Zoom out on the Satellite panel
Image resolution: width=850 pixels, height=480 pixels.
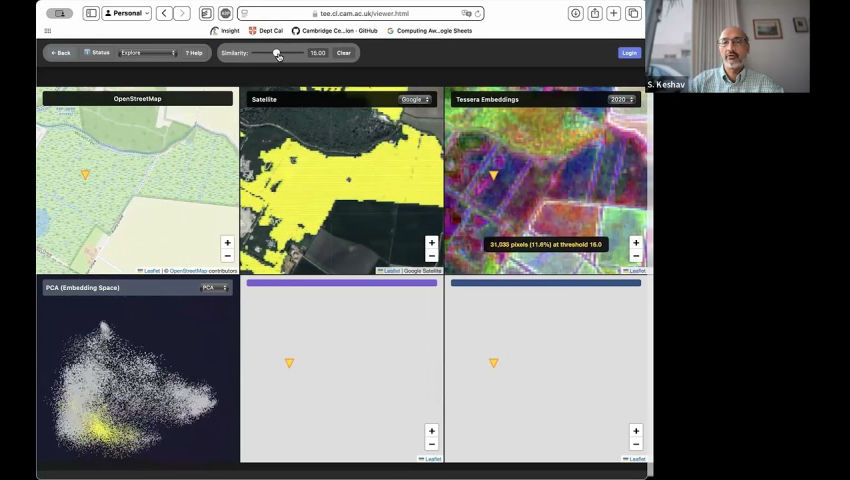432,256
